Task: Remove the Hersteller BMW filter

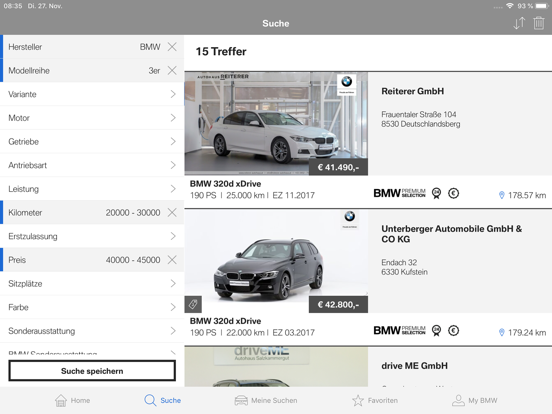Action: click(172, 46)
